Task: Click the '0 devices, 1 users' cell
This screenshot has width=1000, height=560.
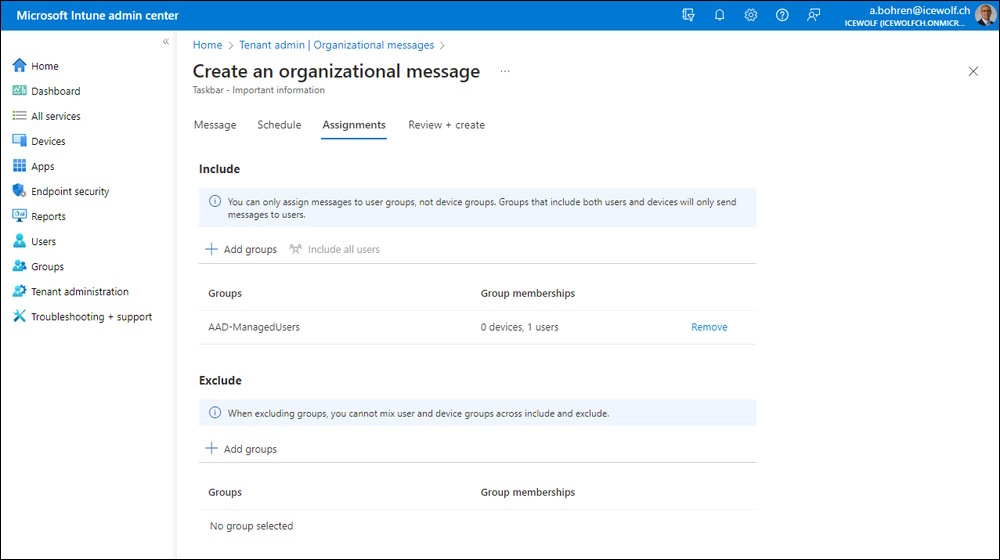Action: (520, 327)
